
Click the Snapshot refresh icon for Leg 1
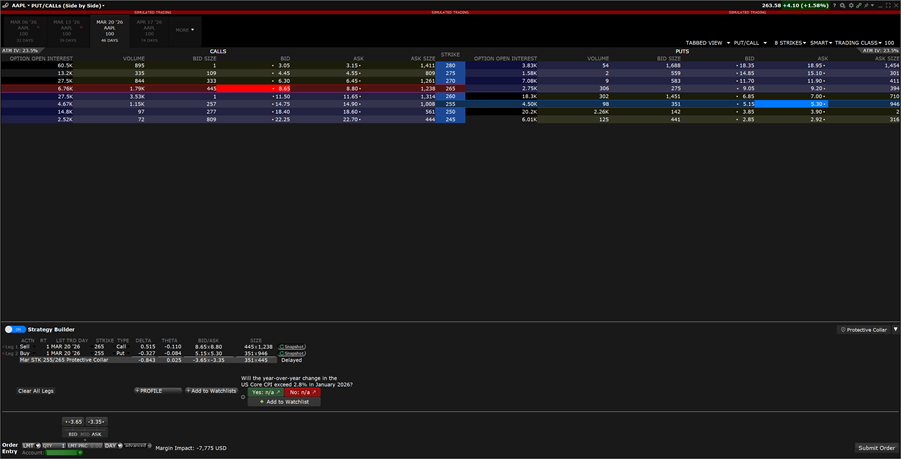pos(282,346)
